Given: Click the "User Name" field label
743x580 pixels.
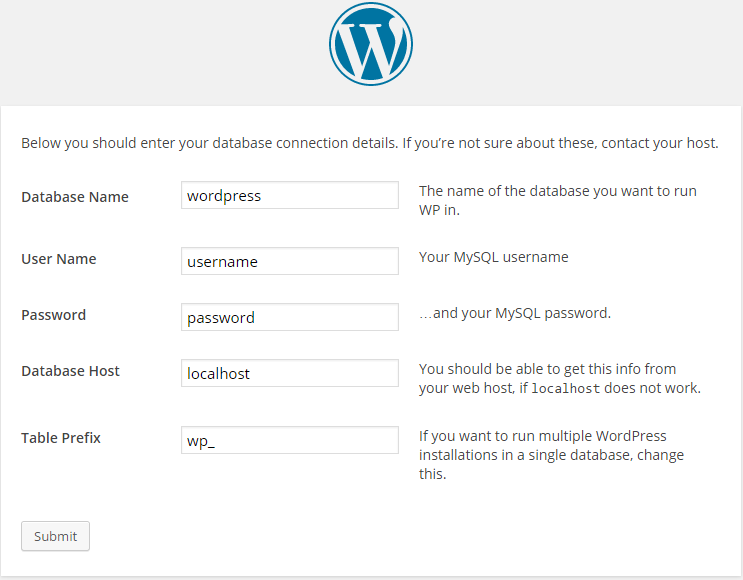Looking at the screenshot, I should pos(59,259).
